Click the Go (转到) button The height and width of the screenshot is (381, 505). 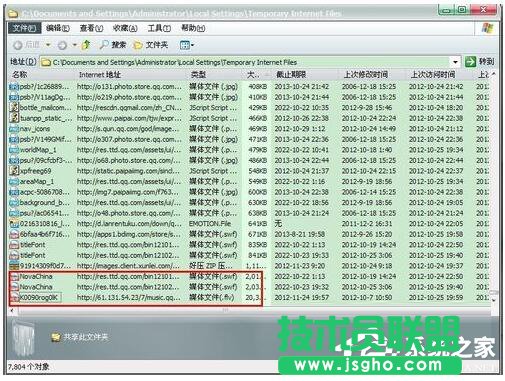pos(479,62)
